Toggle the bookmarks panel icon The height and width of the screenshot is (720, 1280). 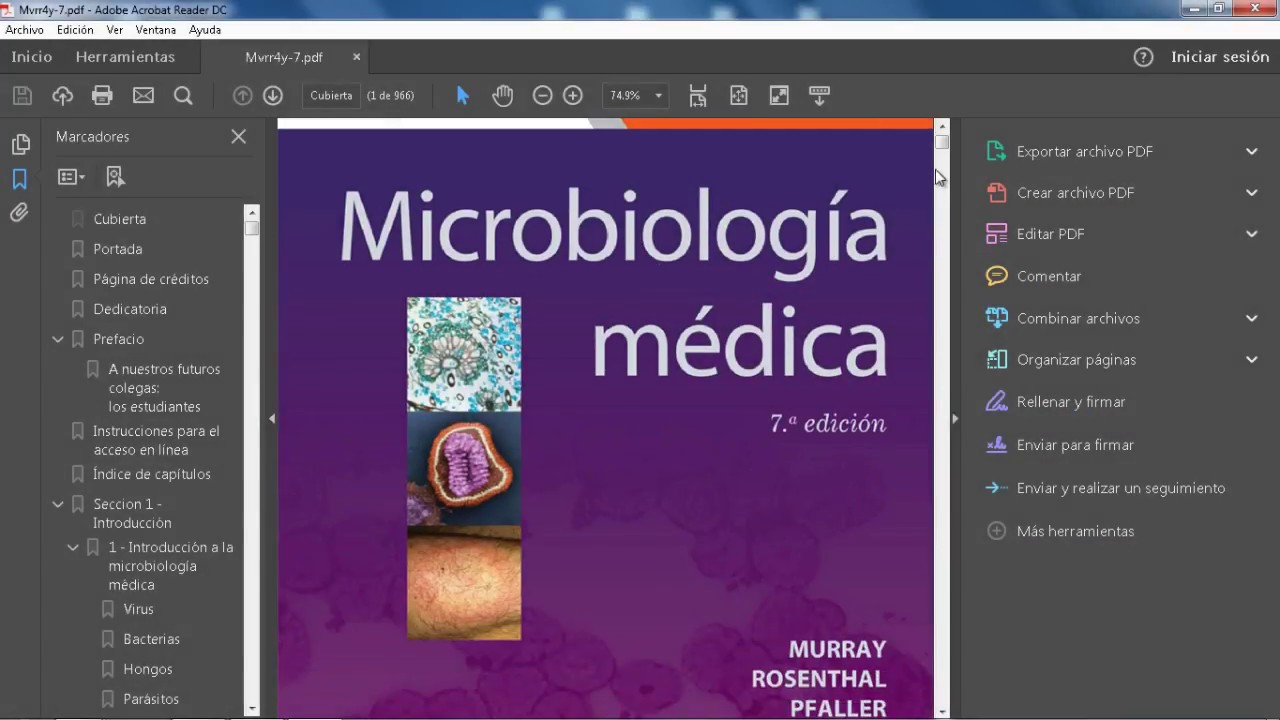(19, 179)
